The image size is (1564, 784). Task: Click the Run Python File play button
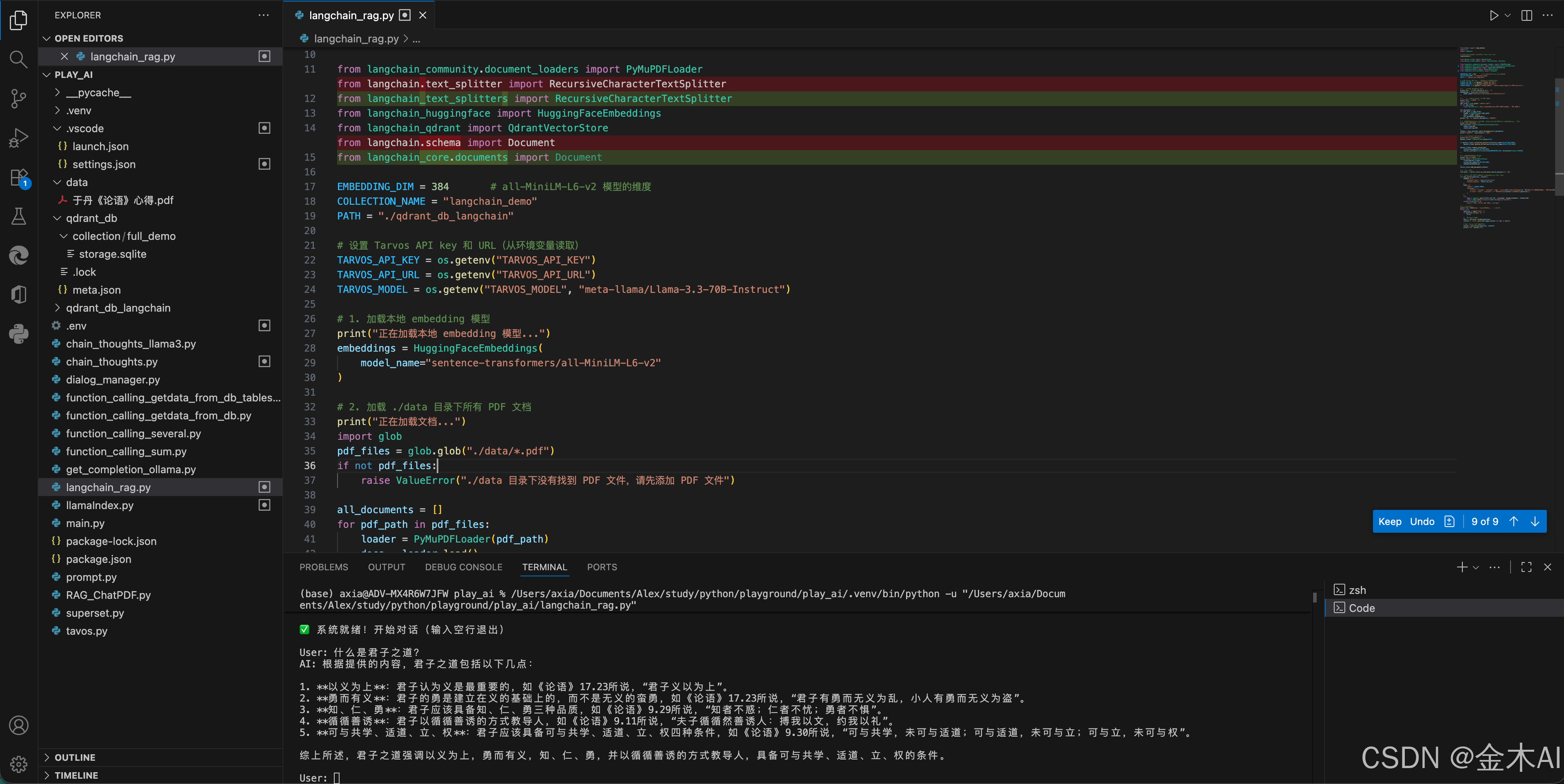point(1493,15)
